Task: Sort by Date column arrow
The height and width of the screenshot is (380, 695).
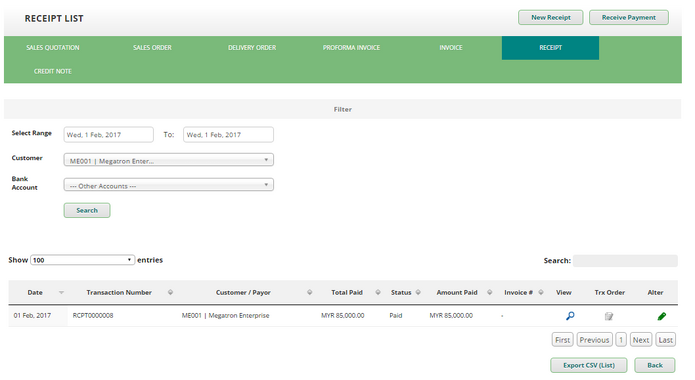Action: pyautogui.click(x=62, y=292)
